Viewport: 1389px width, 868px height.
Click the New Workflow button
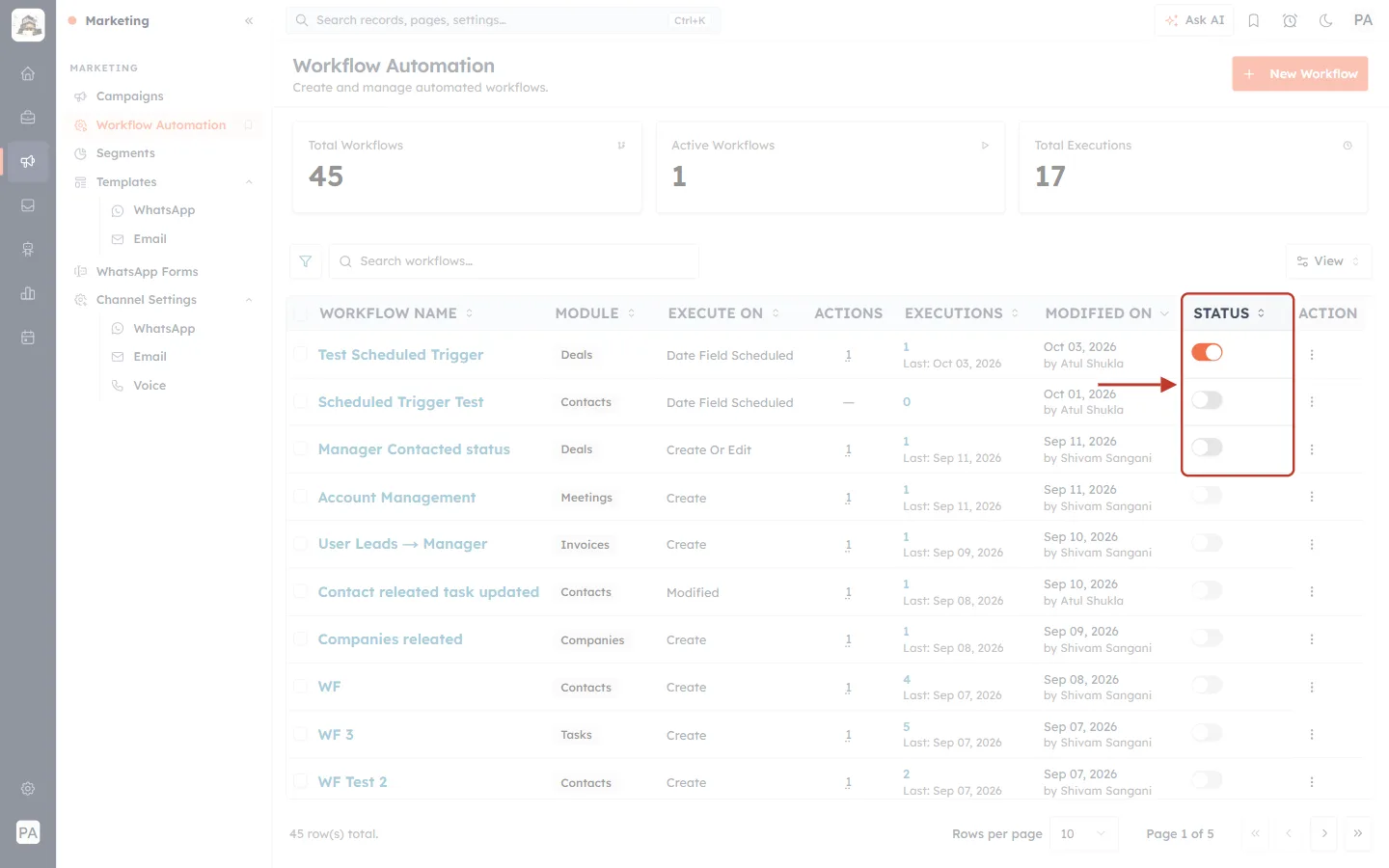click(1299, 74)
